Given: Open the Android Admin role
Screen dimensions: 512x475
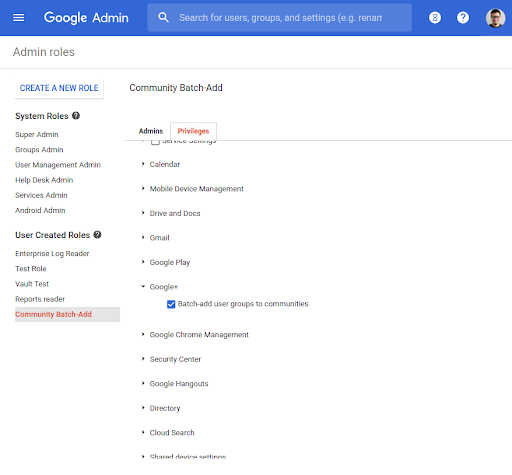Looking at the screenshot, I should click(40, 210).
